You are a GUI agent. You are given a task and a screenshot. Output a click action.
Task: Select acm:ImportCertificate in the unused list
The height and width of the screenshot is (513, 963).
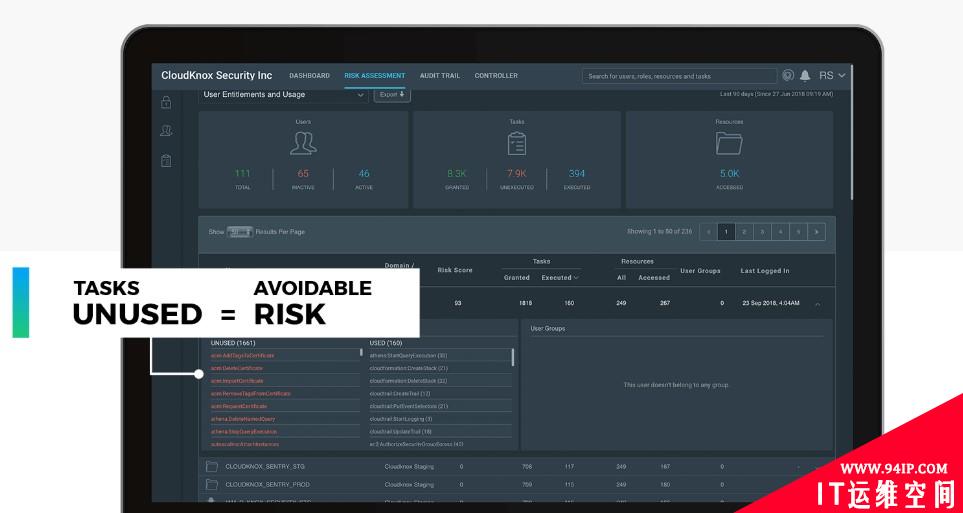[x=237, y=381]
